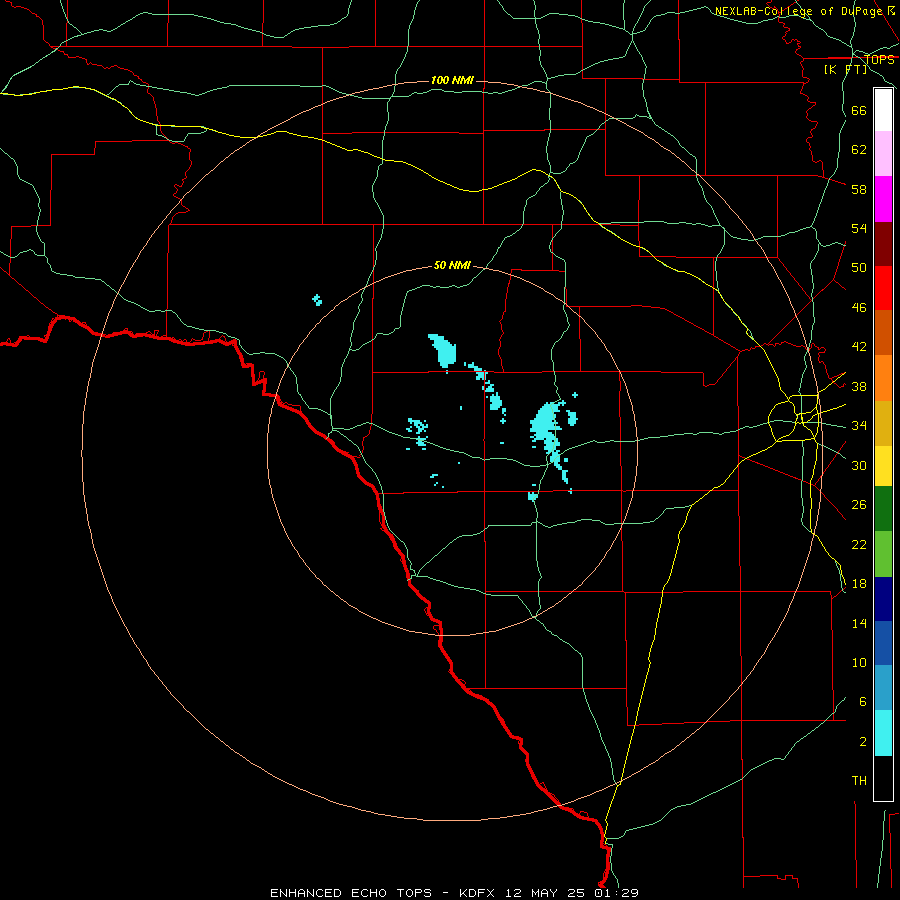Click the 'KDFX' radar site identifier
The height and width of the screenshot is (900, 900).
(x=481, y=893)
